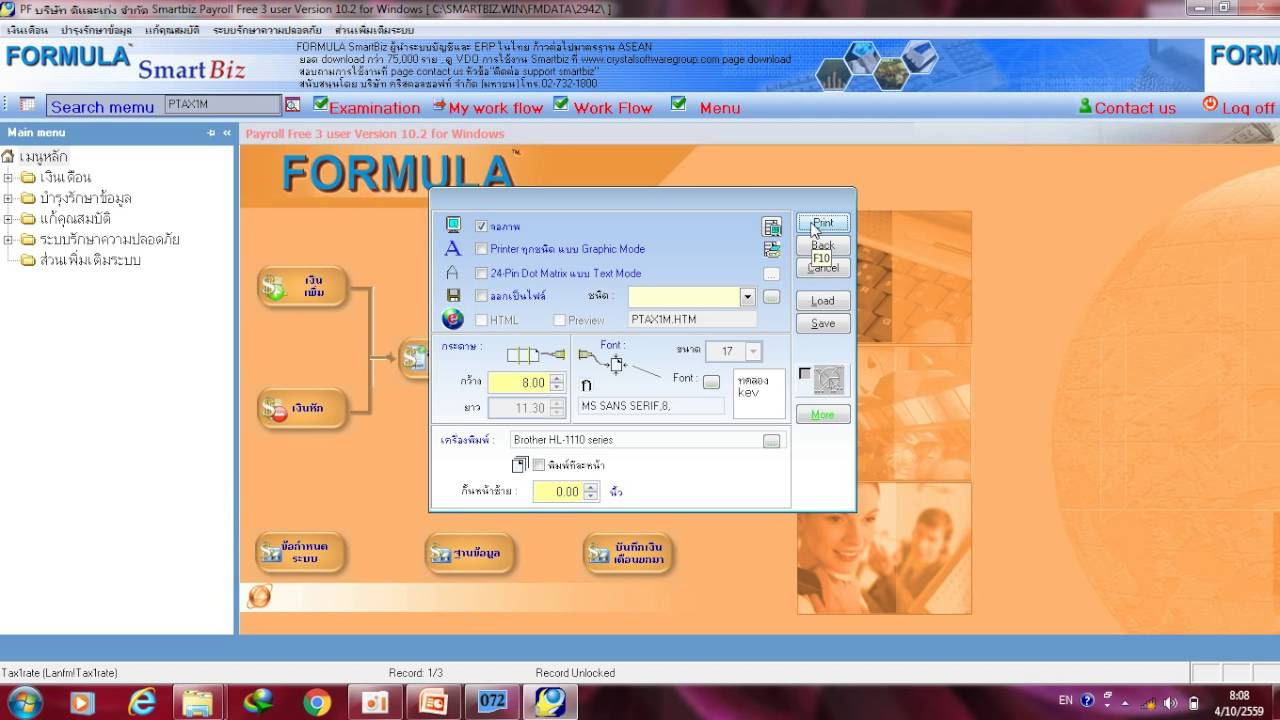This screenshot has width=1280, height=720.
Task: Check the ออกเป็นไฟล์ export to file checkbox
Action: click(x=481, y=296)
